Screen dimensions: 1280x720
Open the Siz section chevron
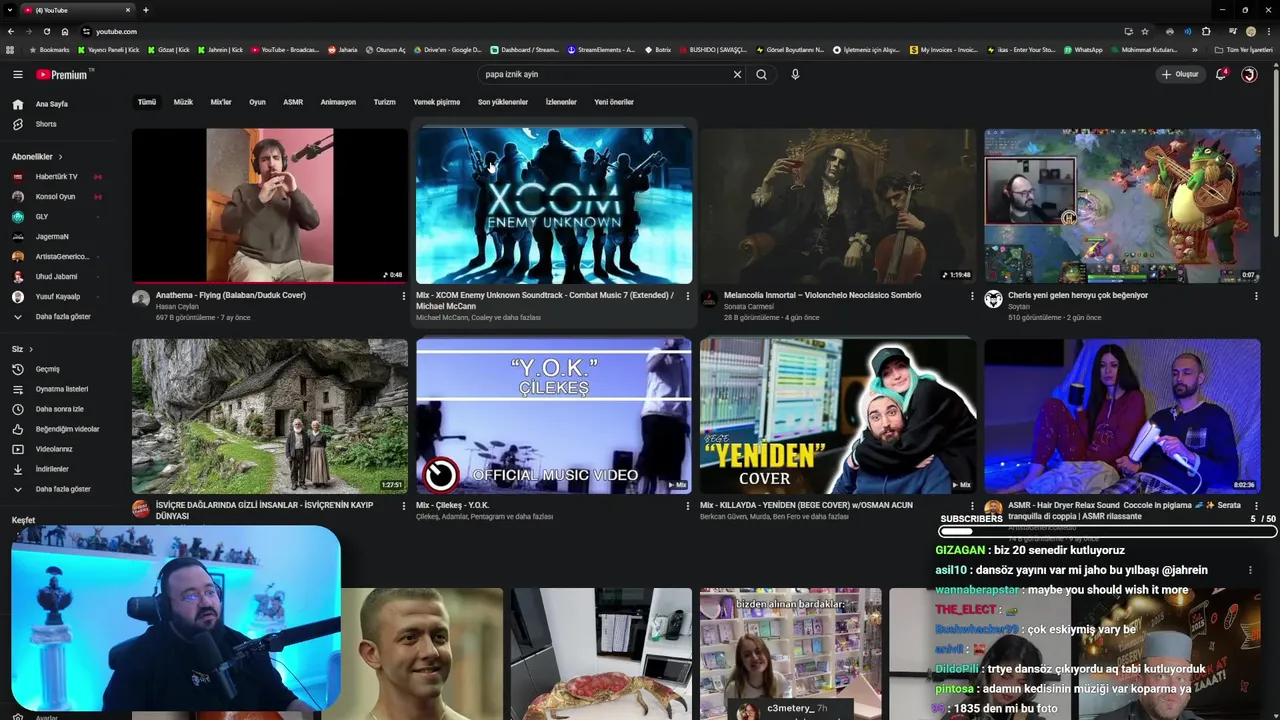click(31, 349)
